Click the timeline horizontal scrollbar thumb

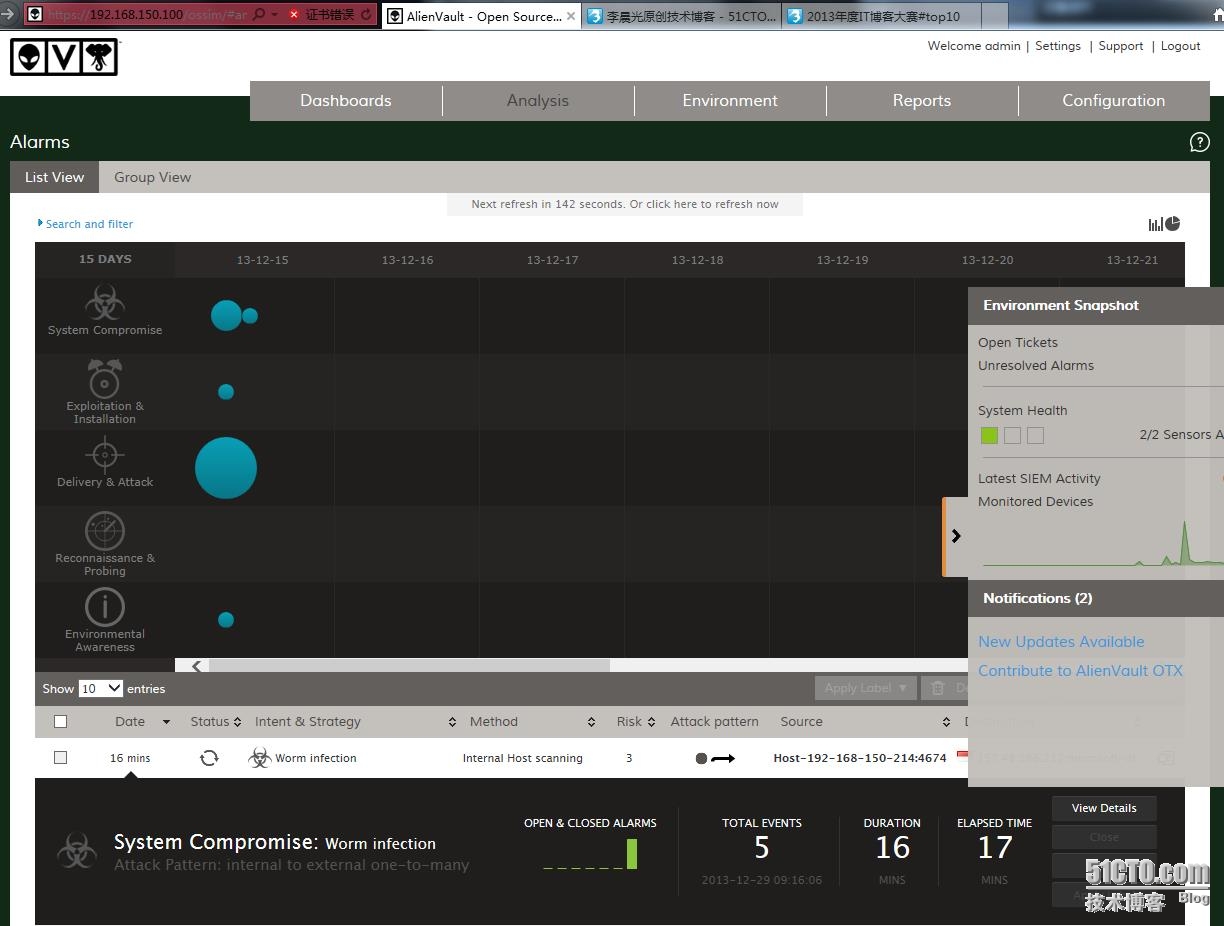click(409, 666)
